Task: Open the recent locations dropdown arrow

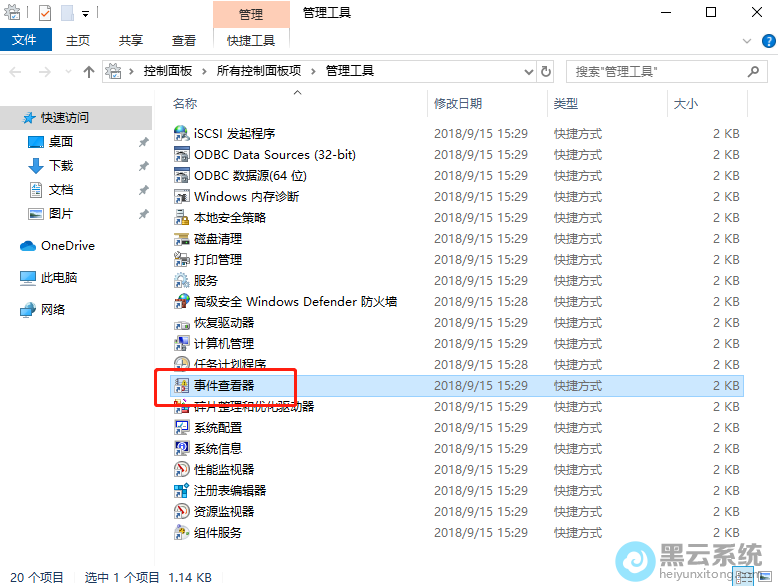Action: 68,72
